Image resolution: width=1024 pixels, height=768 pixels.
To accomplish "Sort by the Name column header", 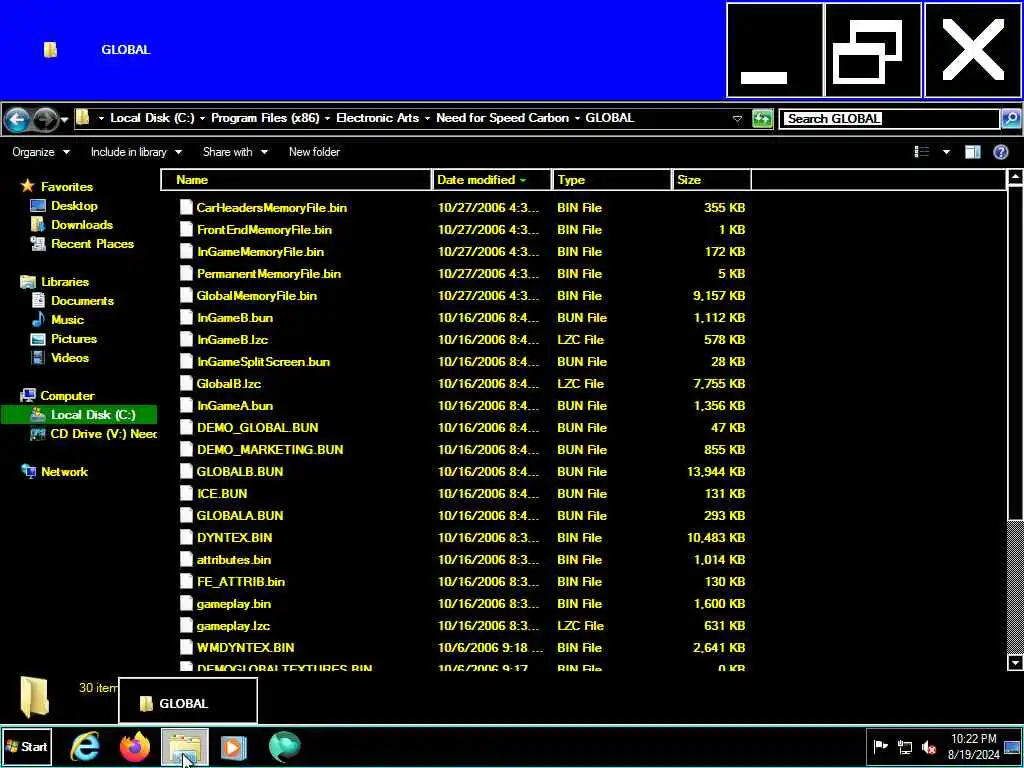I will tap(296, 180).
